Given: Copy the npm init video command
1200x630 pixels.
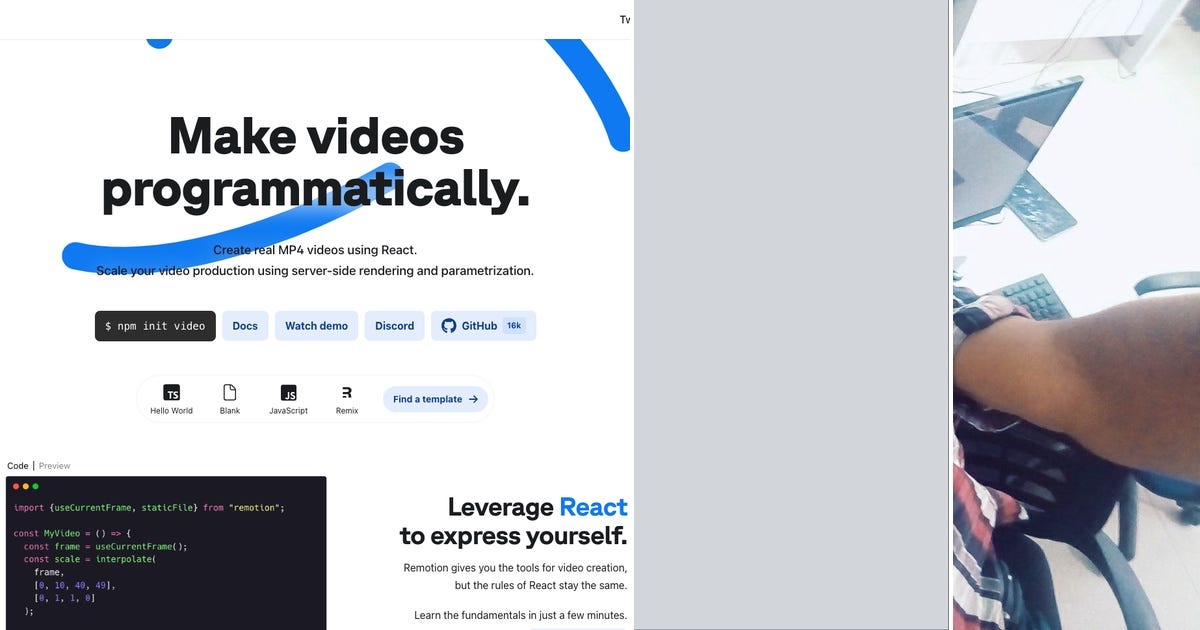Looking at the screenshot, I should [155, 326].
